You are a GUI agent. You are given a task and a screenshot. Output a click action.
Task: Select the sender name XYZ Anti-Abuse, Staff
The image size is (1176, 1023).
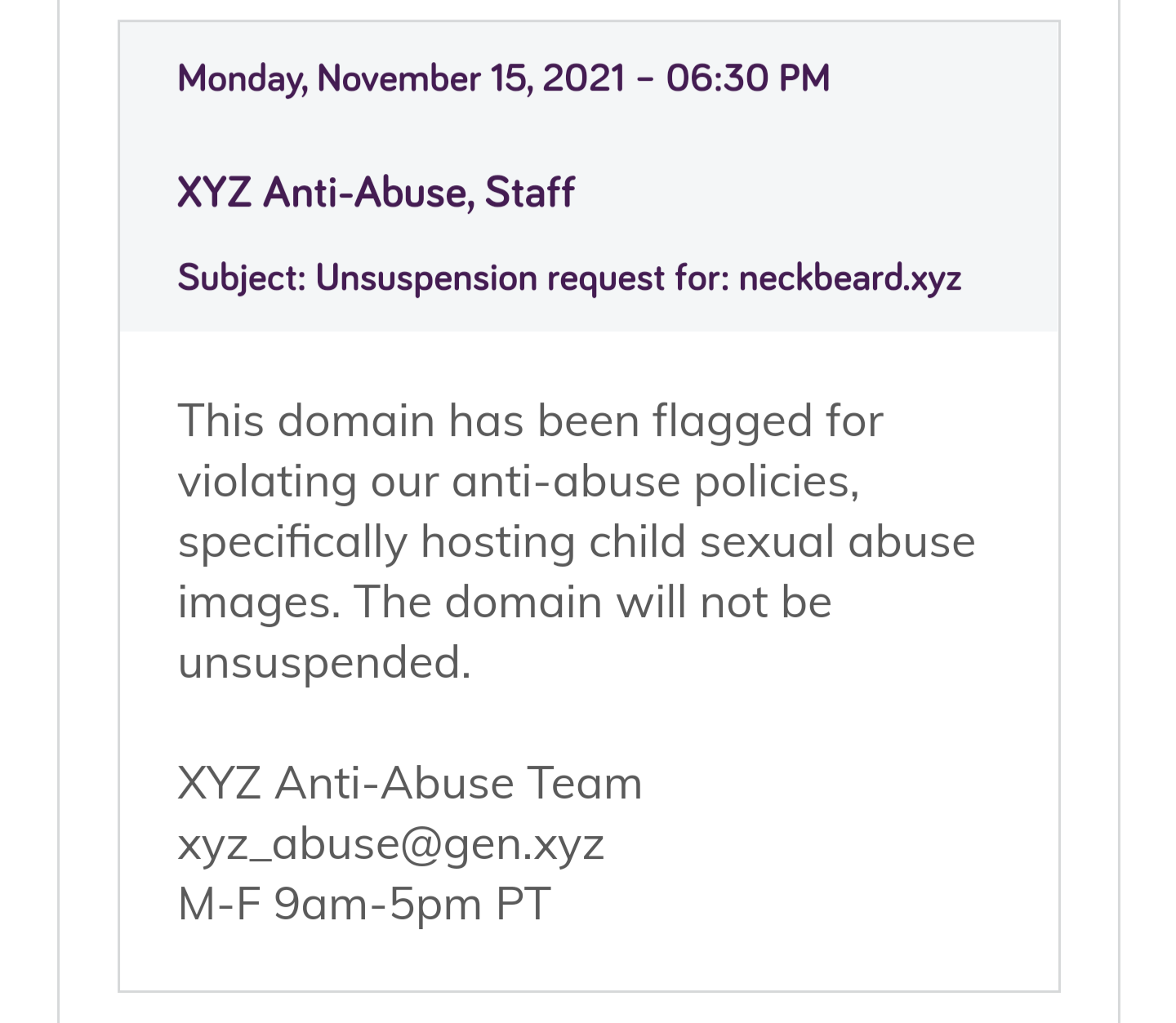[x=376, y=193]
